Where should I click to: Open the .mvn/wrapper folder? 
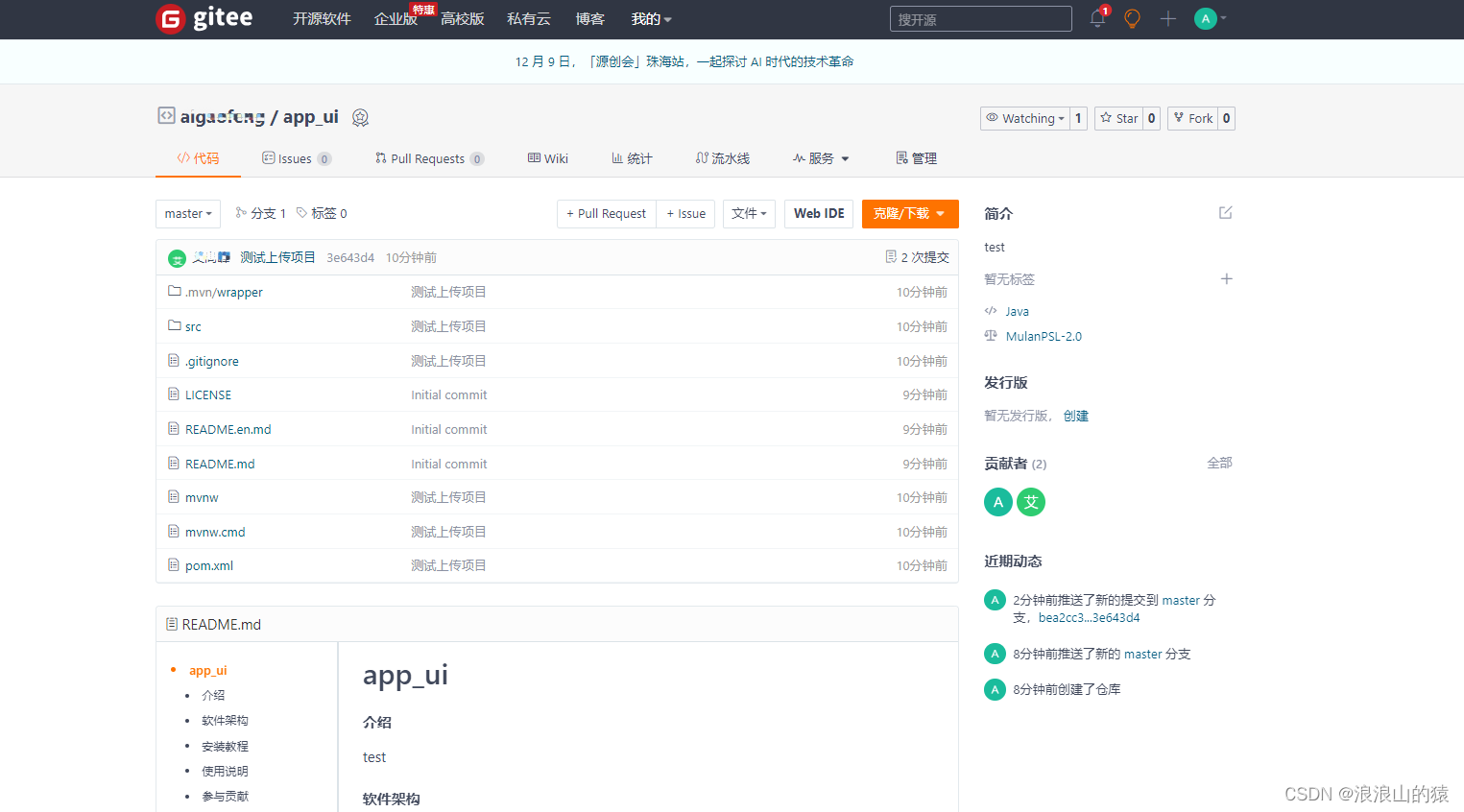[x=224, y=292]
